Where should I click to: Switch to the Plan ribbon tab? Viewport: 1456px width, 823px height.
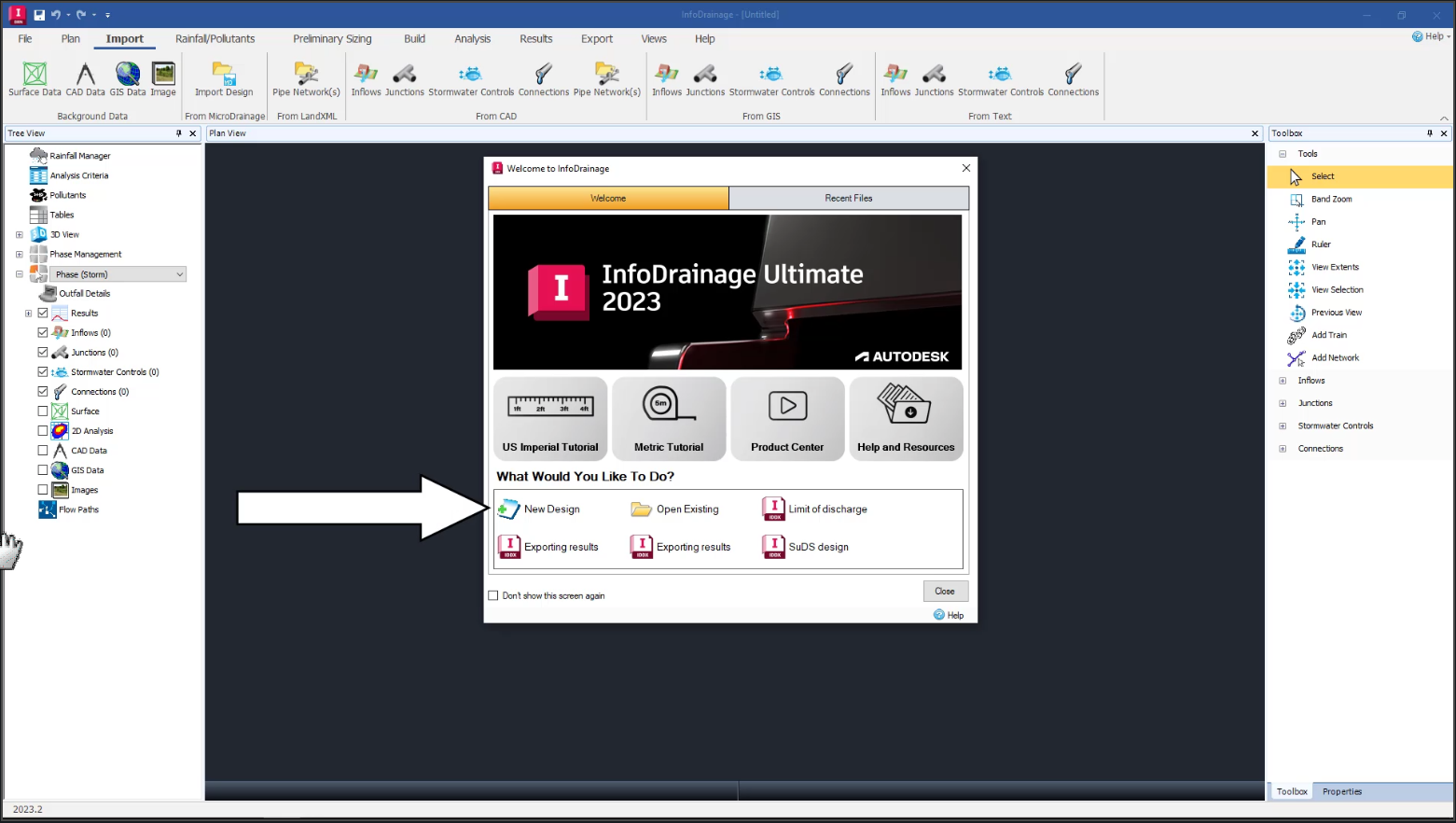coord(71,38)
